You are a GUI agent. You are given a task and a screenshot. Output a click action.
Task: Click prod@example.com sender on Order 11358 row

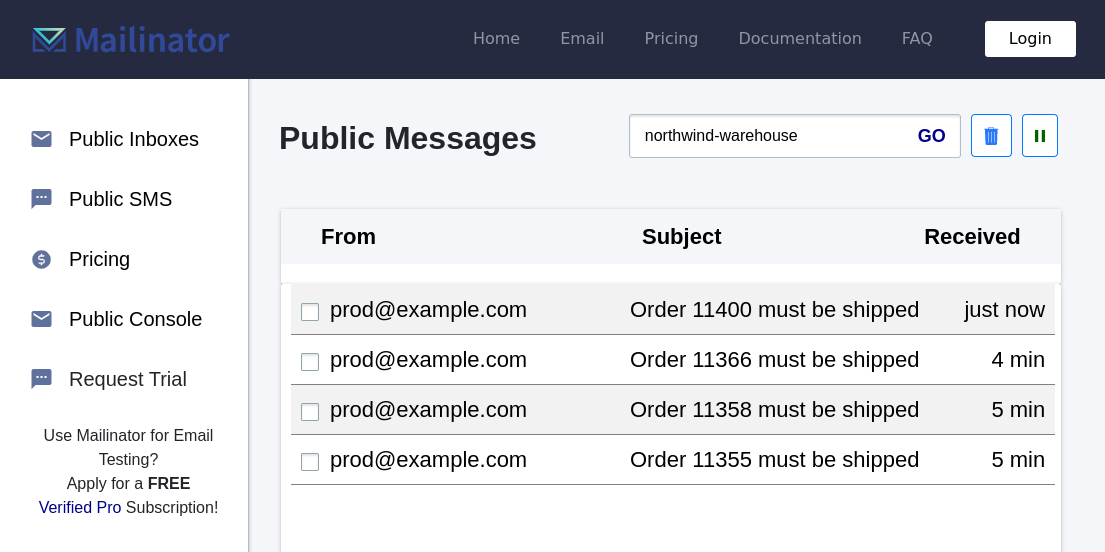click(x=428, y=410)
